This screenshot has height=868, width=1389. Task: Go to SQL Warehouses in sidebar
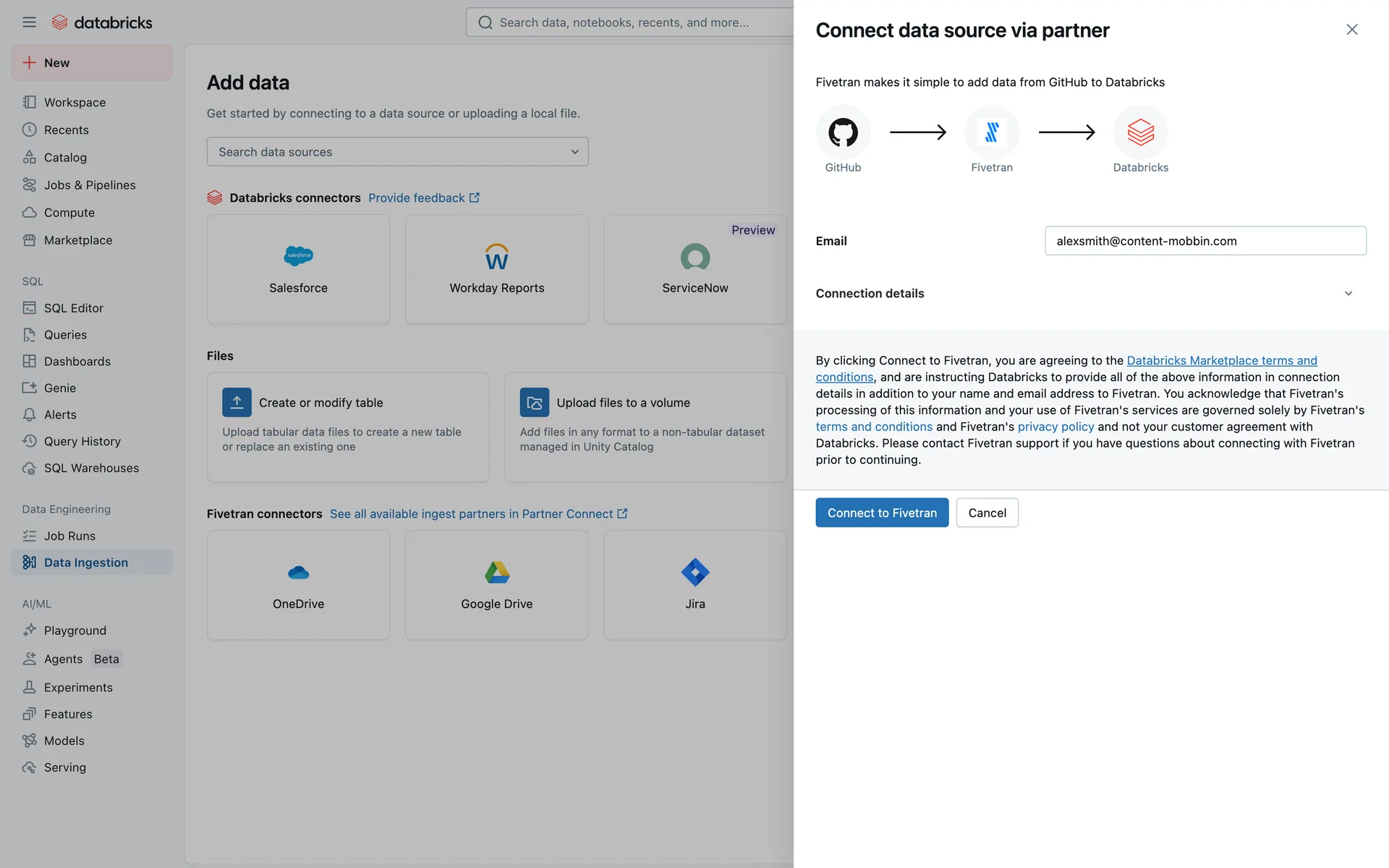[x=91, y=468]
